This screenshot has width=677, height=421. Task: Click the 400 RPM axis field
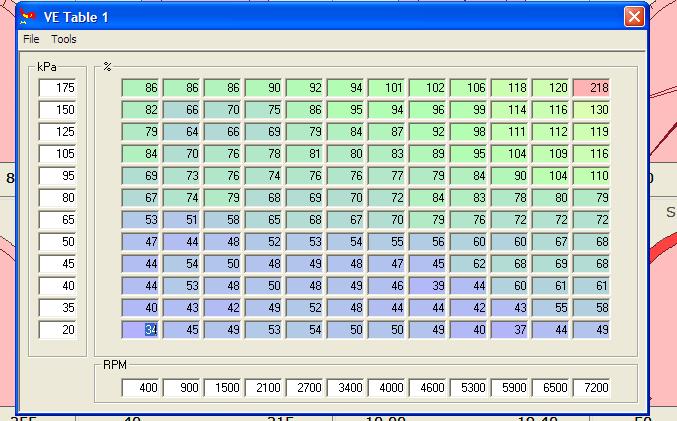(x=140, y=387)
